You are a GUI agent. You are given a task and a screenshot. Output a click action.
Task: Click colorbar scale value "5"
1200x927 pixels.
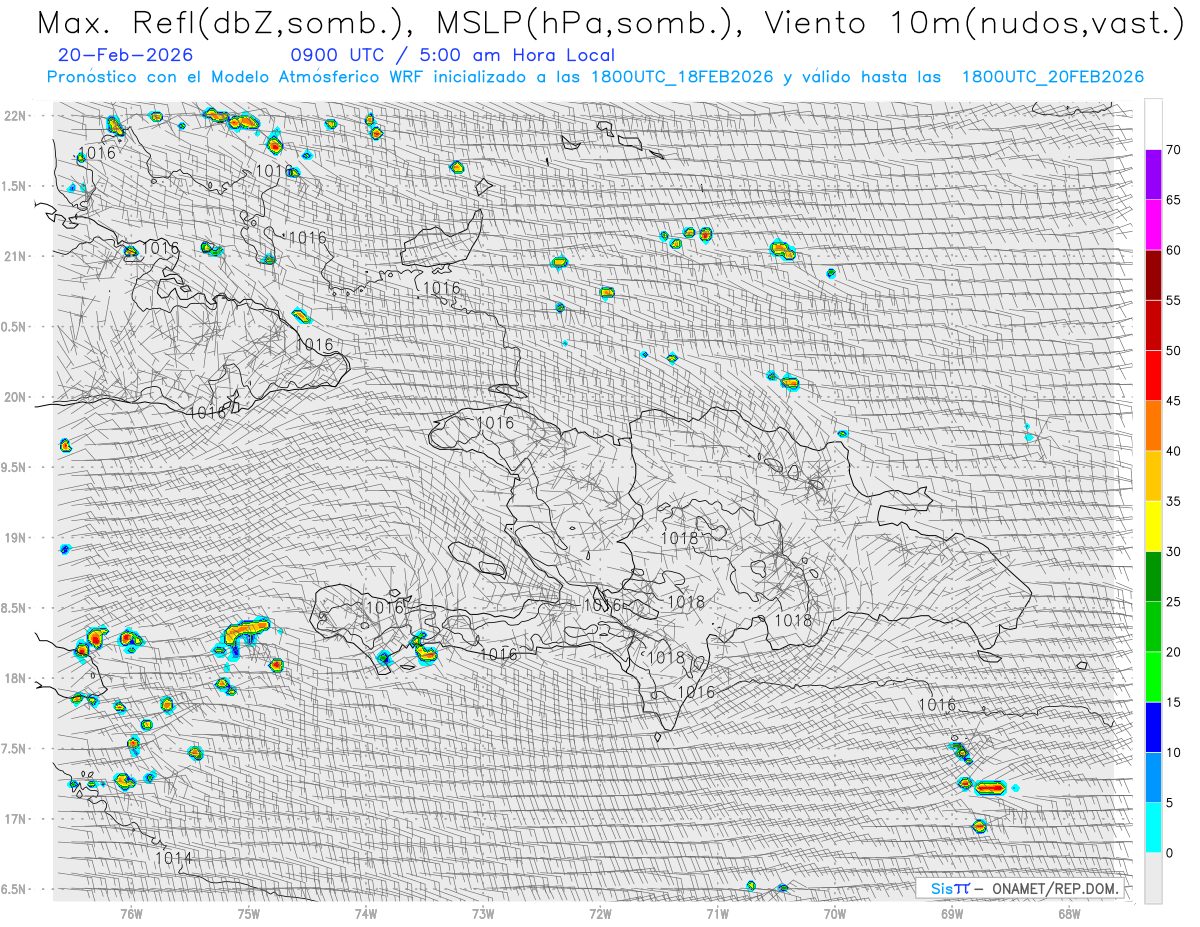click(1169, 802)
